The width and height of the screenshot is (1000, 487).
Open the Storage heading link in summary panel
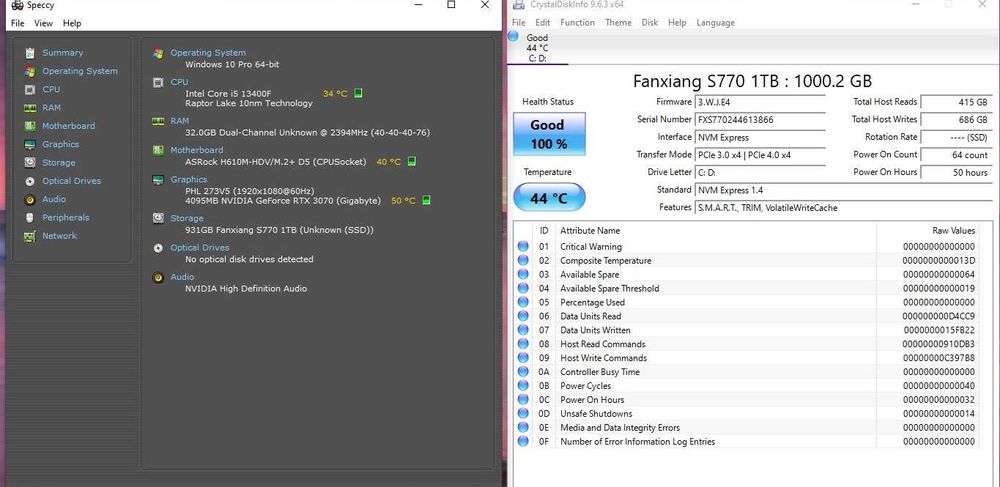point(187,219)
